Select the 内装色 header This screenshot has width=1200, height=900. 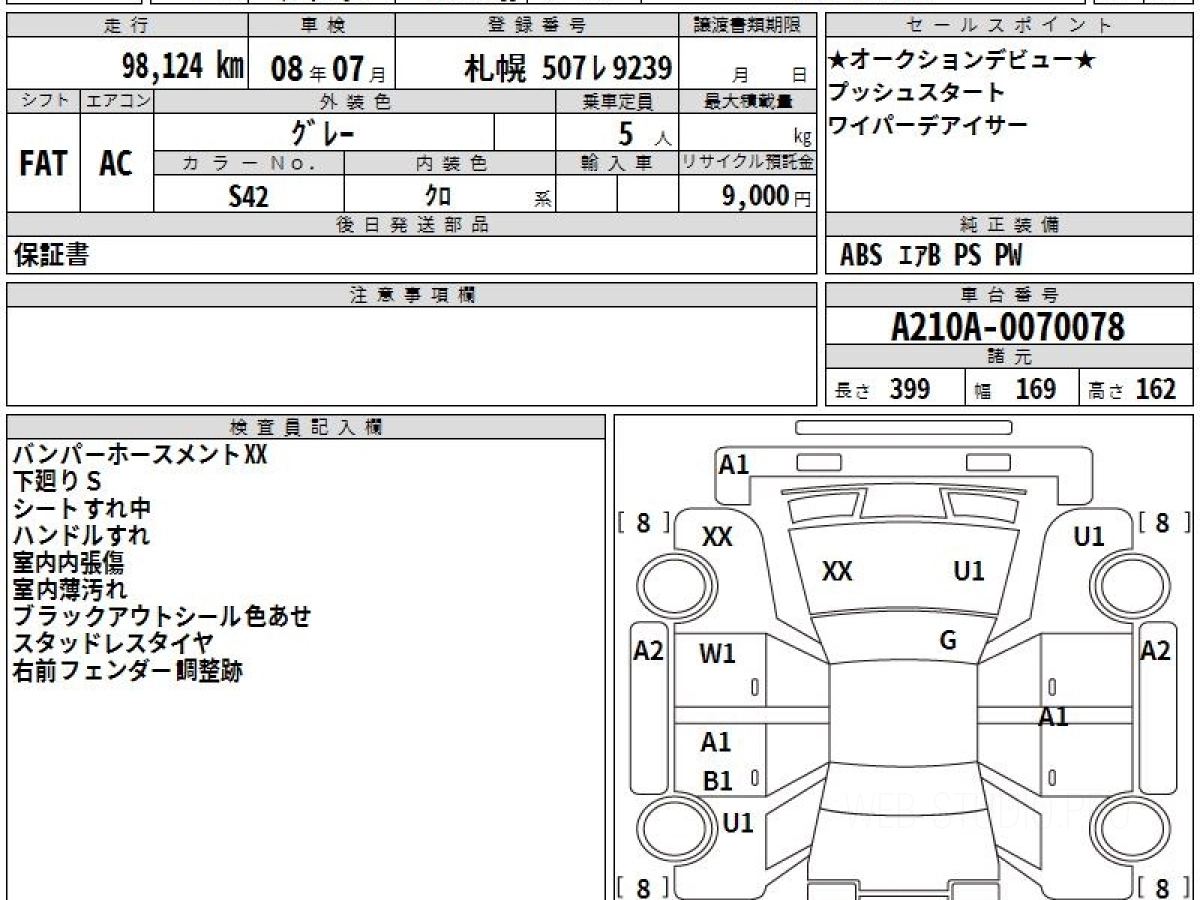click(450, 164)
